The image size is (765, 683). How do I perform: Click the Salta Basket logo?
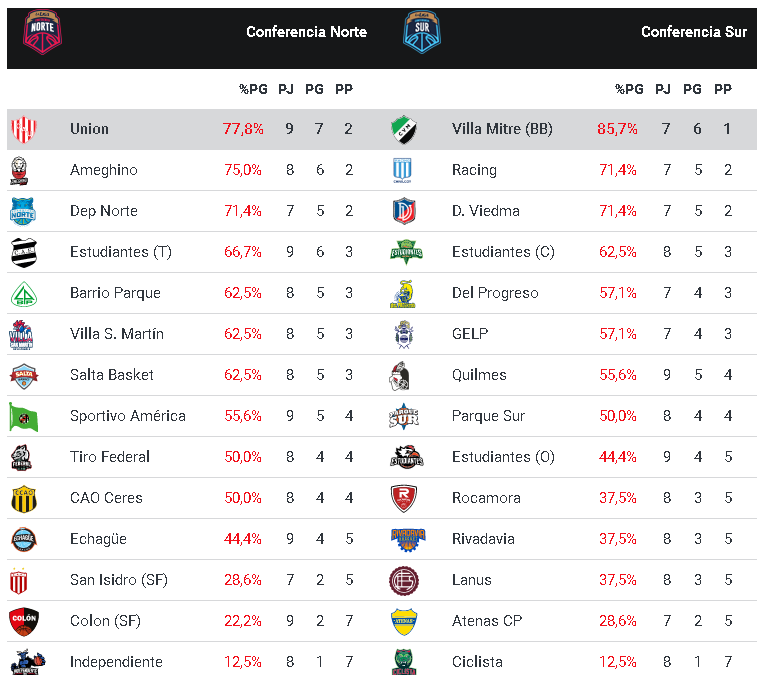[23, 375]
